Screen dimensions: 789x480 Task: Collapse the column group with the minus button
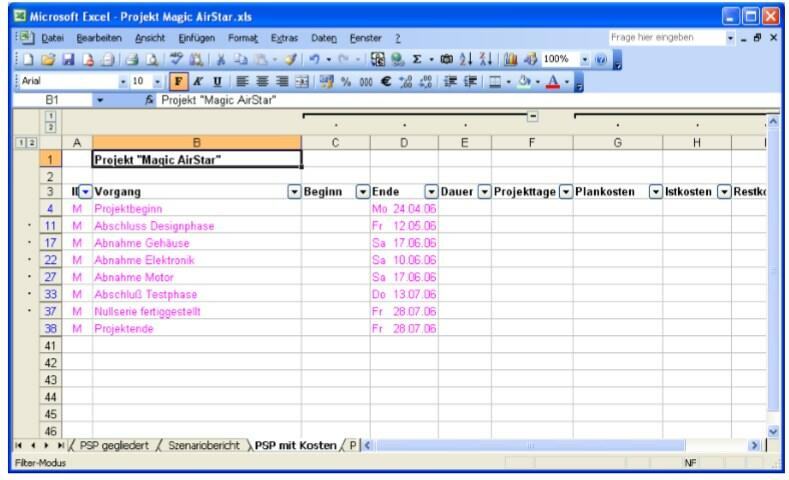(x=533, y=118)
